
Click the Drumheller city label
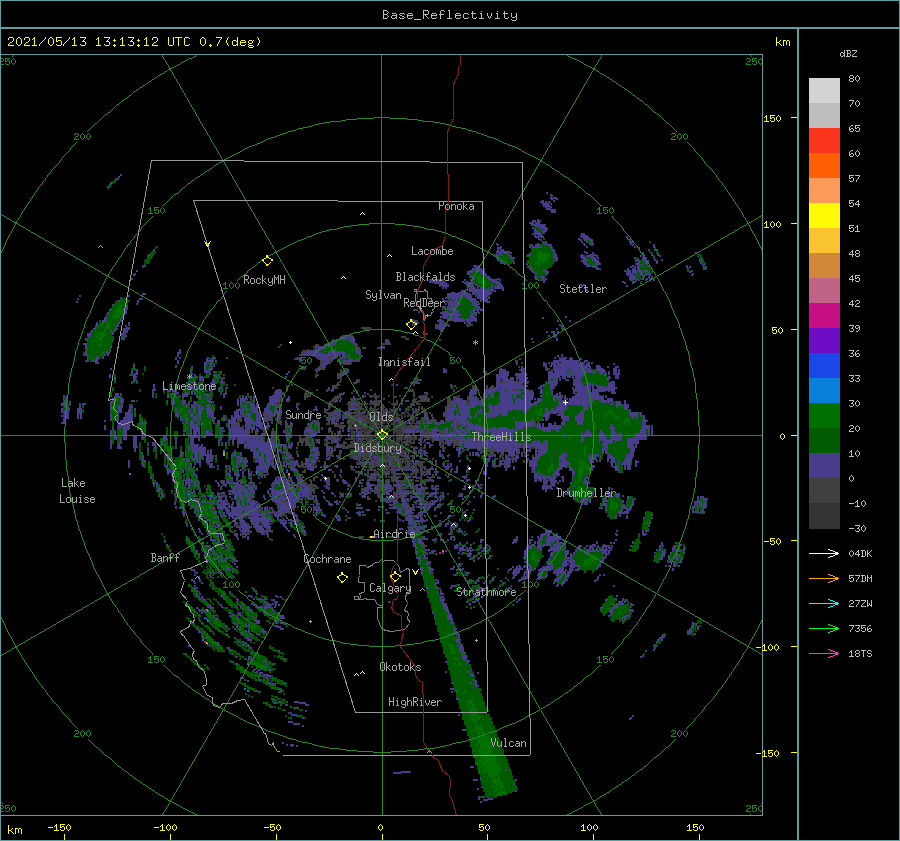click(x=585, y=493)
